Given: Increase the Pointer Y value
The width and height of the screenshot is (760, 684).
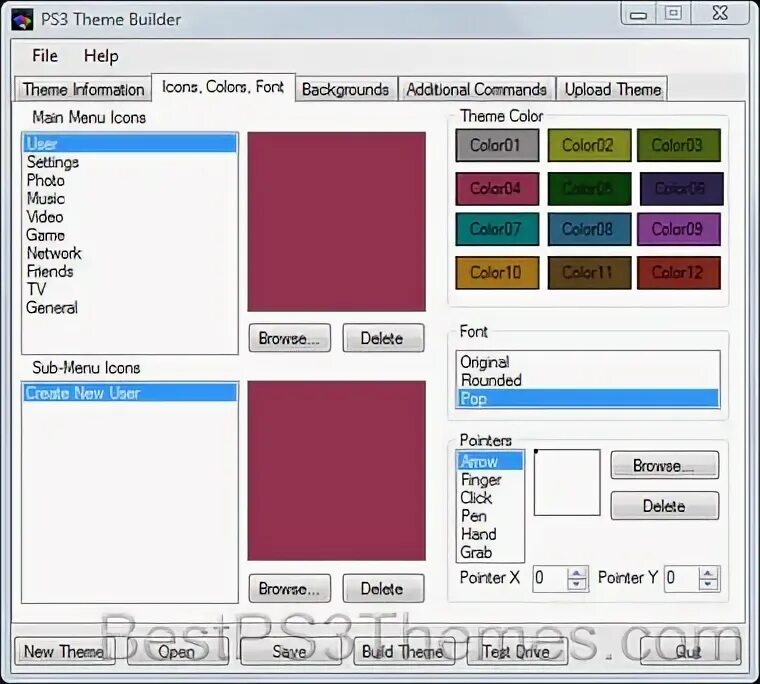Looking at the screenshot, I should click(x=708, y=573).
